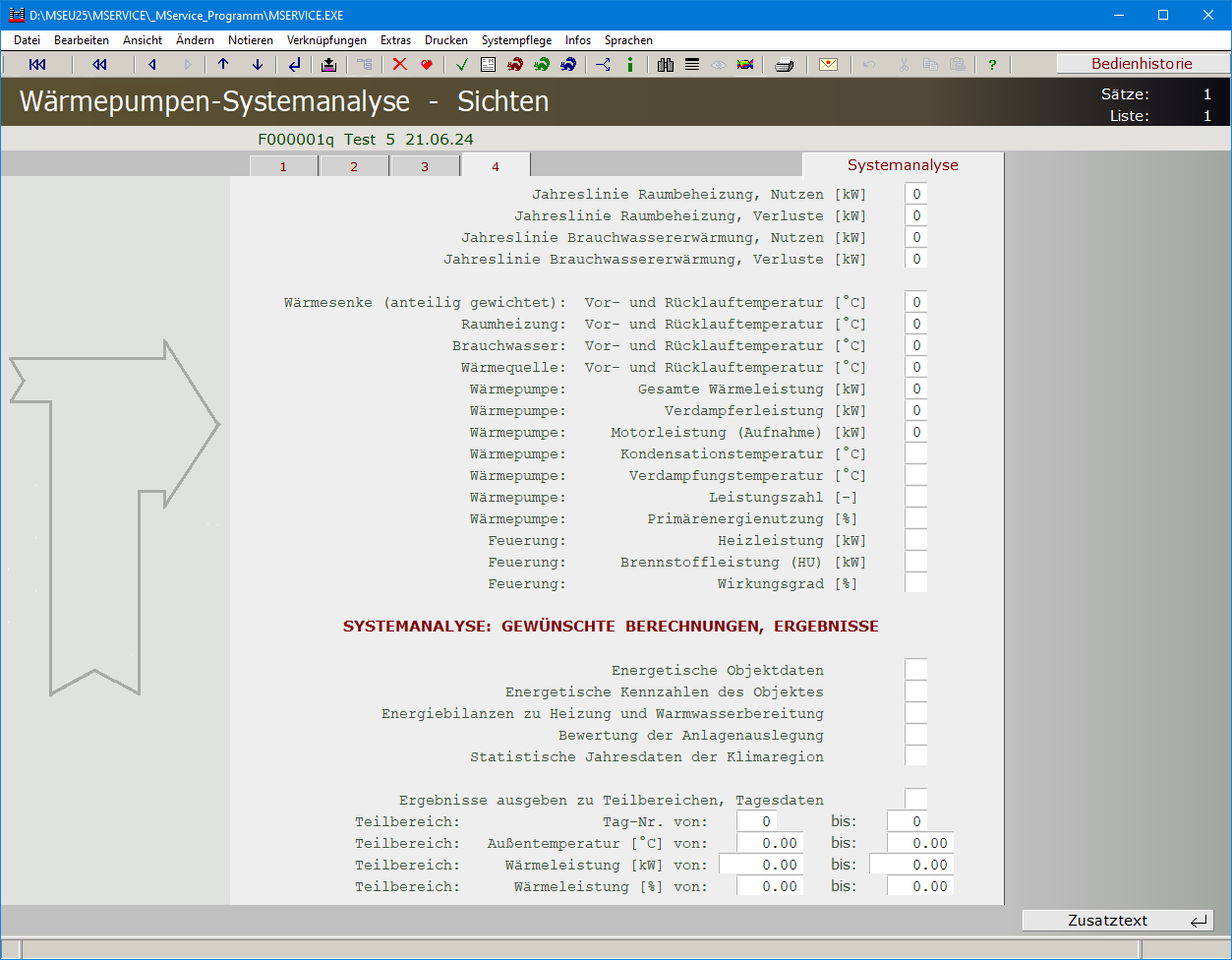
Task: Click the green info 'i' icon
Action: click(630, 65)
